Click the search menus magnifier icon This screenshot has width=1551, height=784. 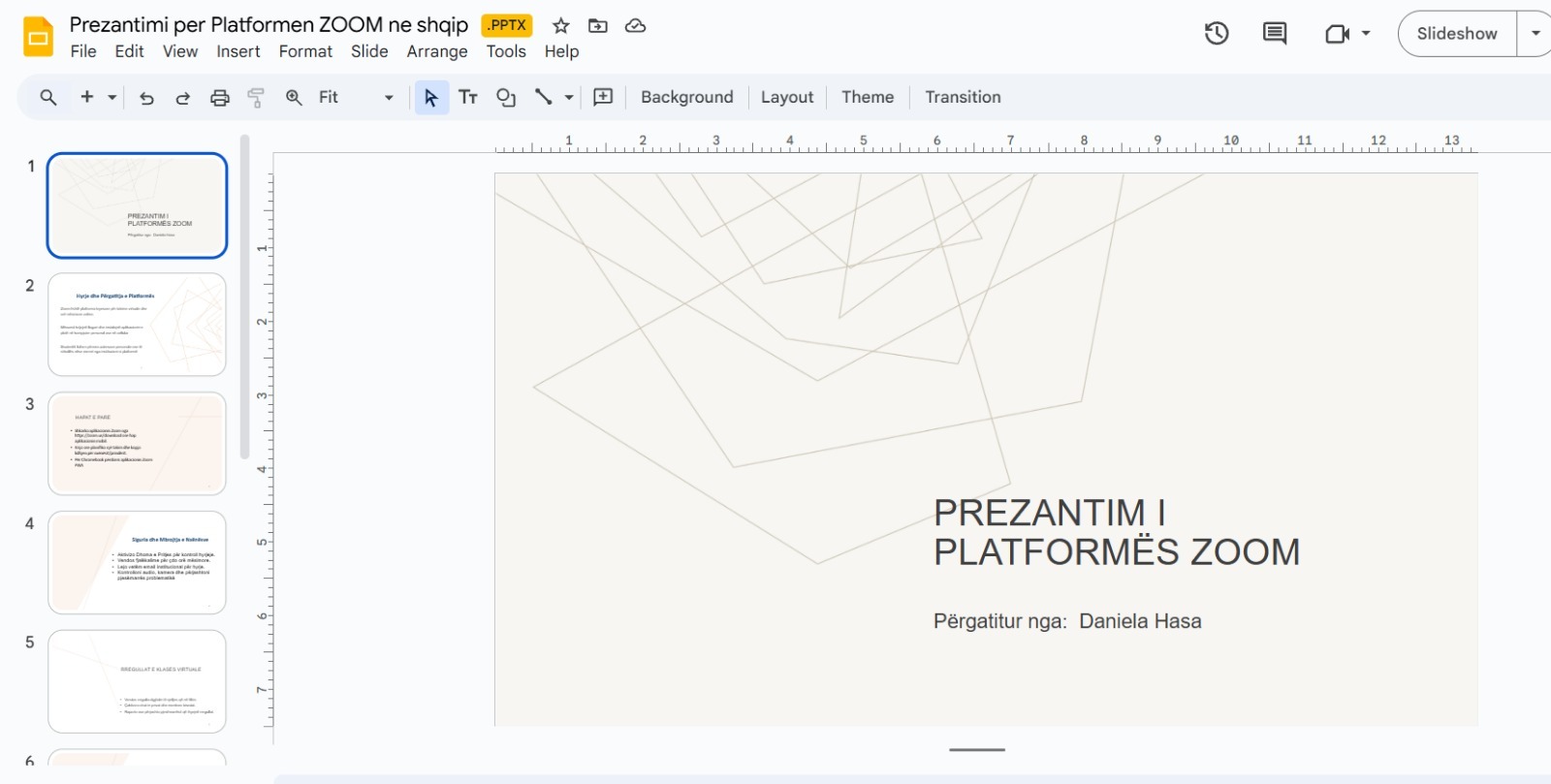click(x=47, y=97)
